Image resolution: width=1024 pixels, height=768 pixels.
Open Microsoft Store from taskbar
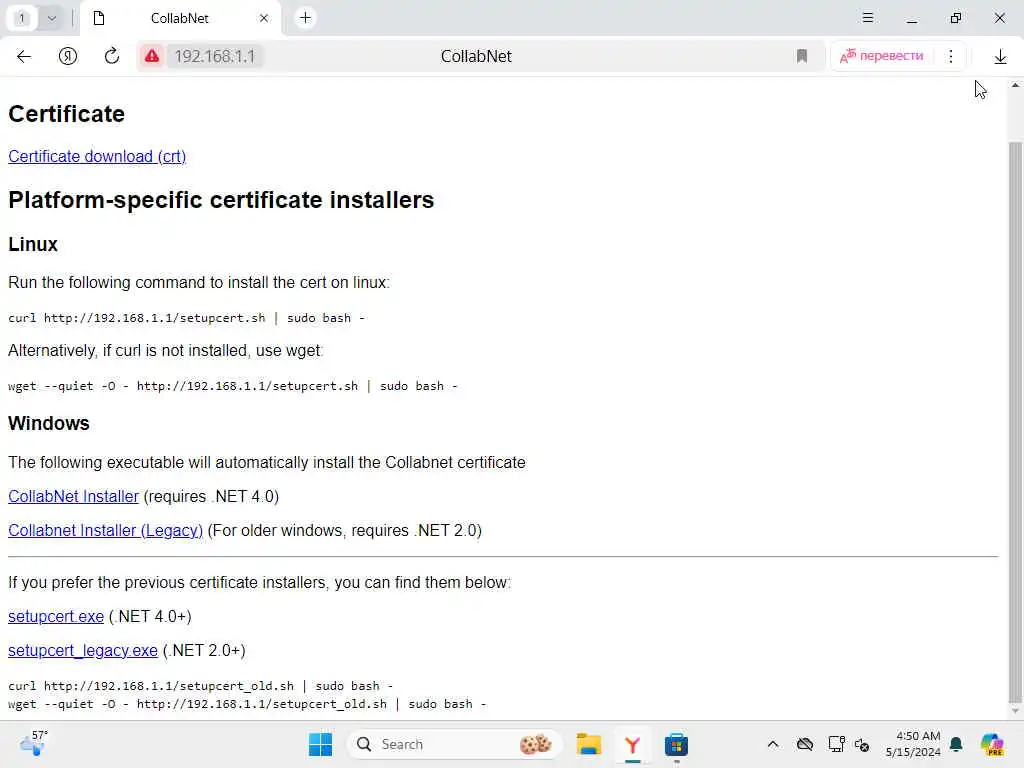point(676,744)
